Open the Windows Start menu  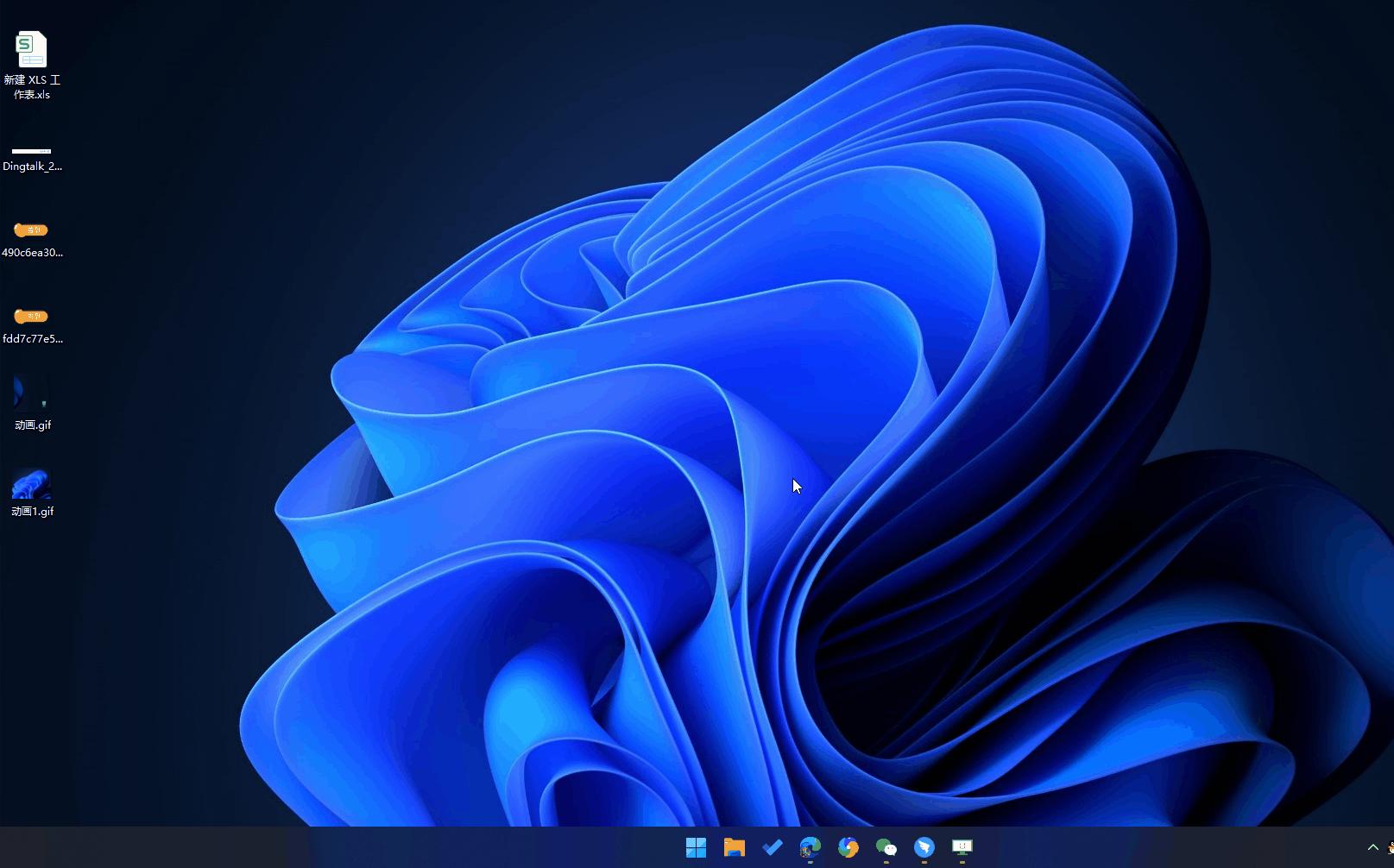click(x=696, y=847)
